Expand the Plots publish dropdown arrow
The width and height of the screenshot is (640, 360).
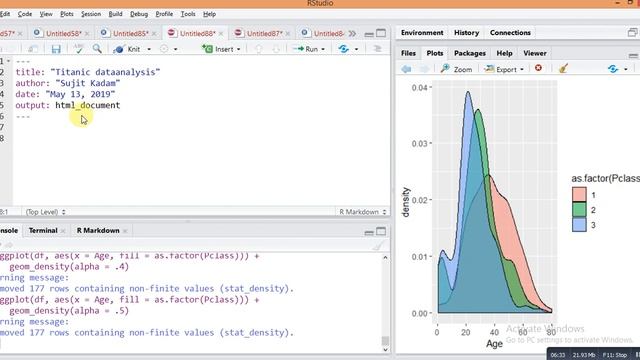click(x=626, y=69)
